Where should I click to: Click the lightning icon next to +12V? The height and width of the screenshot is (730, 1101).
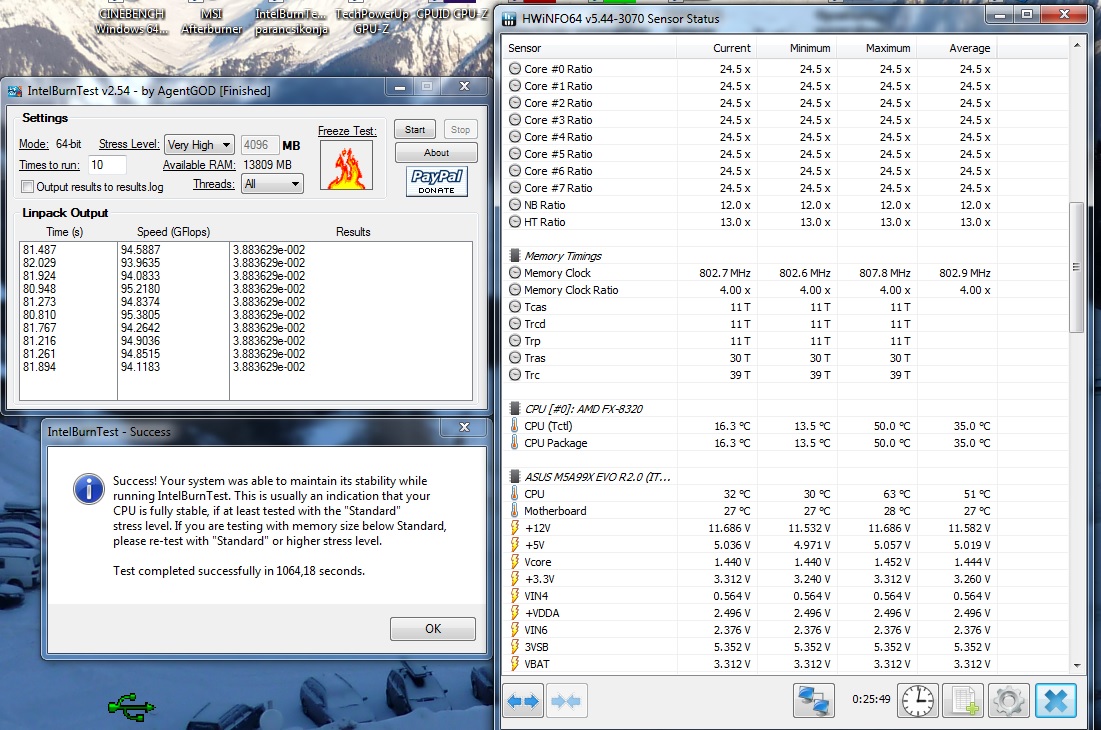[x=515, y=528]
